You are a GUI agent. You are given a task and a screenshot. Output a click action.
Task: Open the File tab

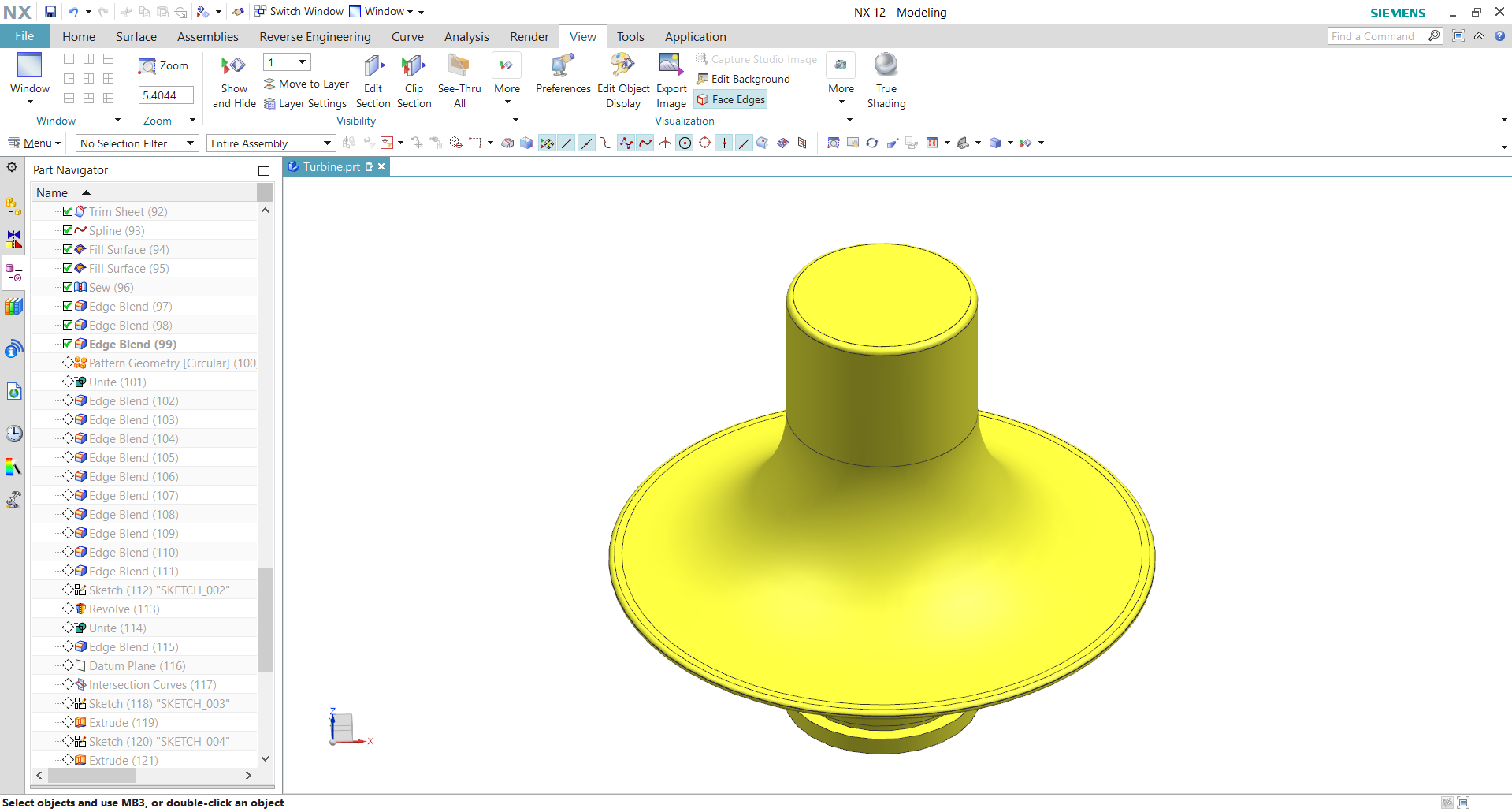[24, 36]
